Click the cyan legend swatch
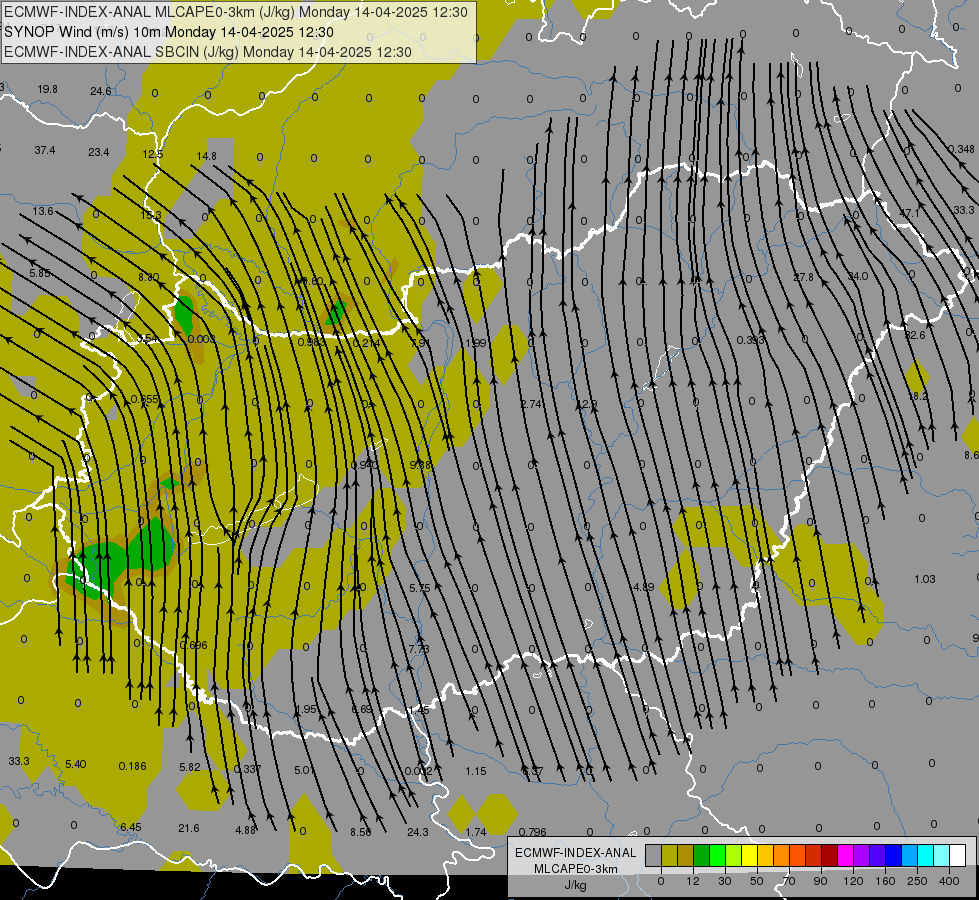 [926, 855]
